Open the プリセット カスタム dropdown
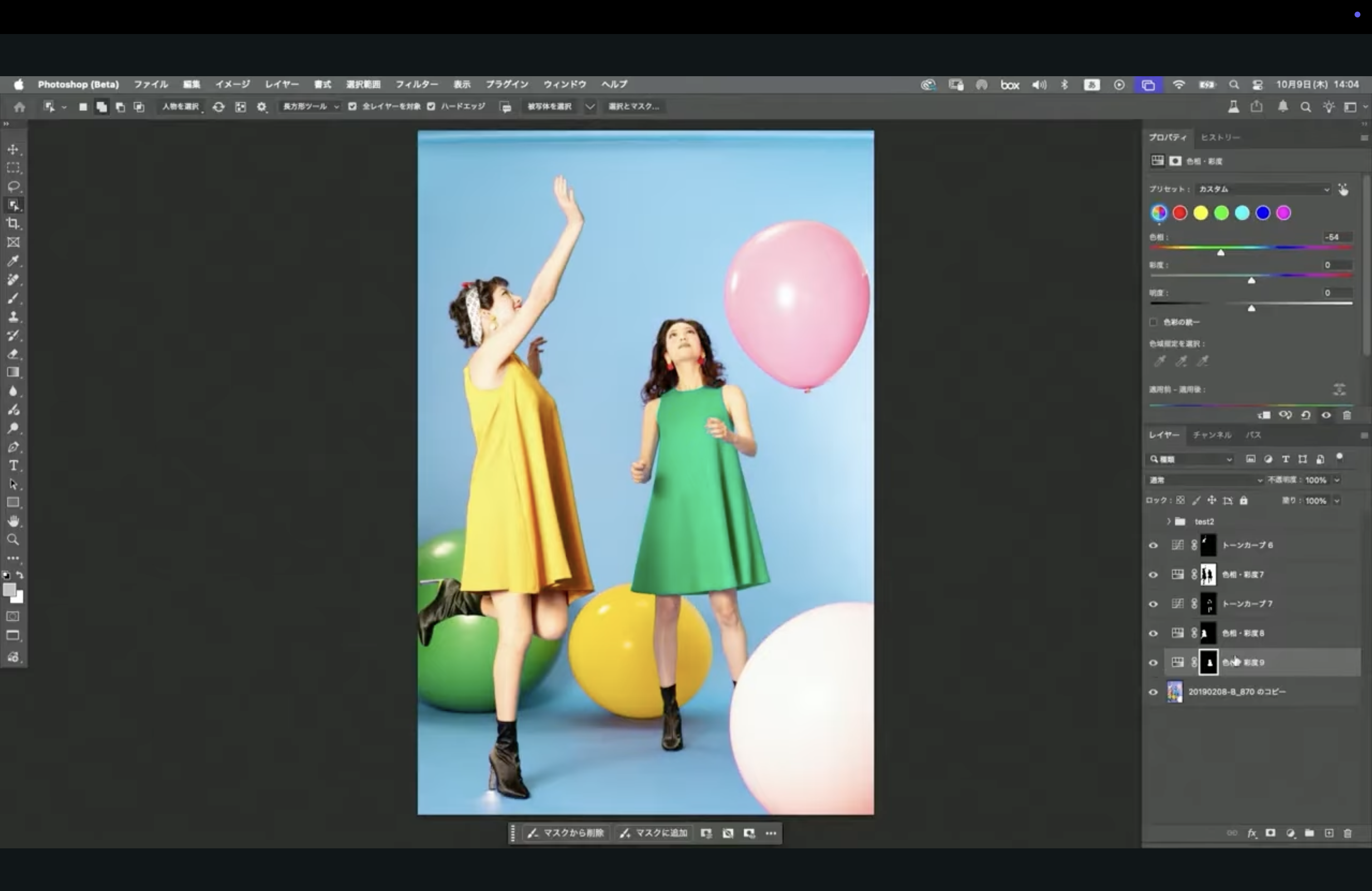The width and height of the screenshot is (1372, 891). 1263,189
